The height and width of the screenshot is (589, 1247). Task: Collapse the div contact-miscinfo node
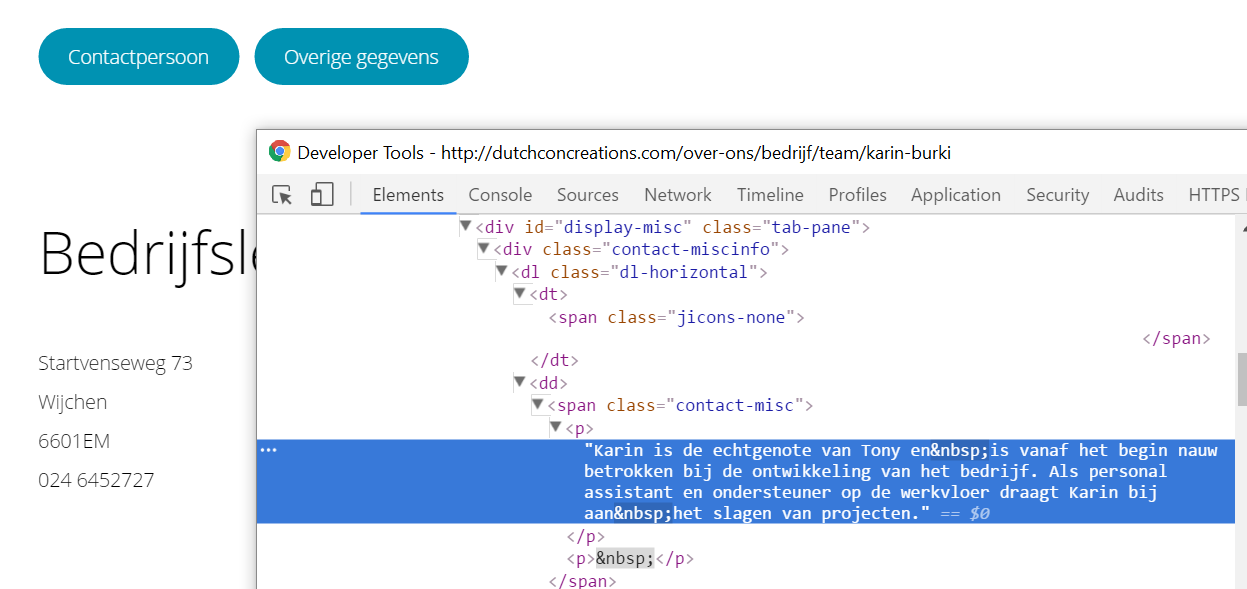tap(485, 249)
